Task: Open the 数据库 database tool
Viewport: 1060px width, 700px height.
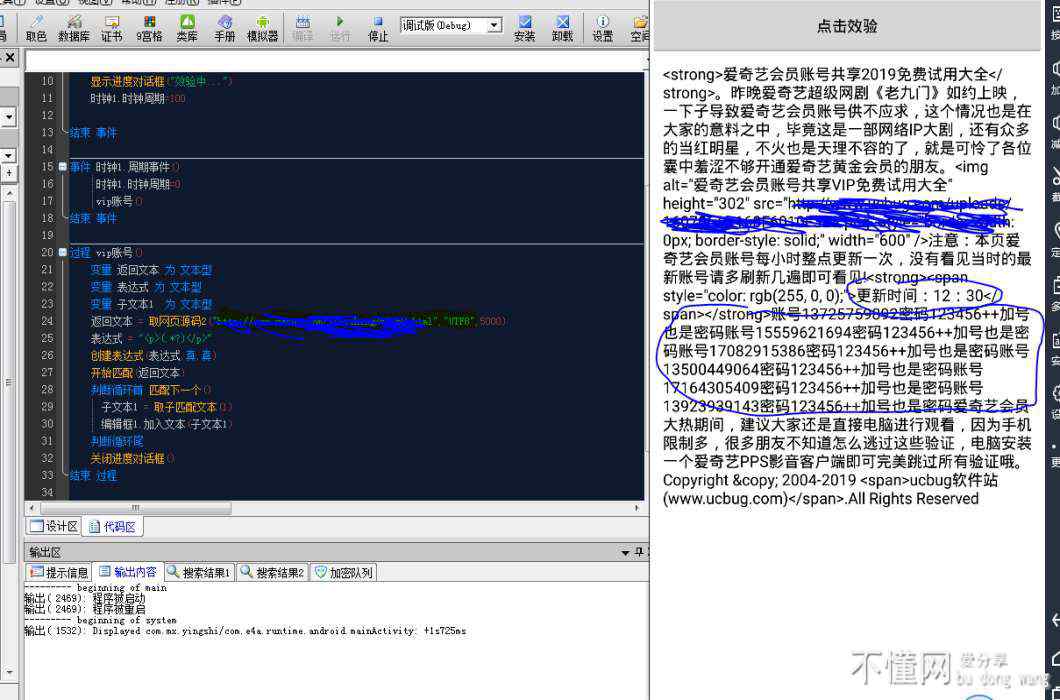Action: [x=73, y=27]
